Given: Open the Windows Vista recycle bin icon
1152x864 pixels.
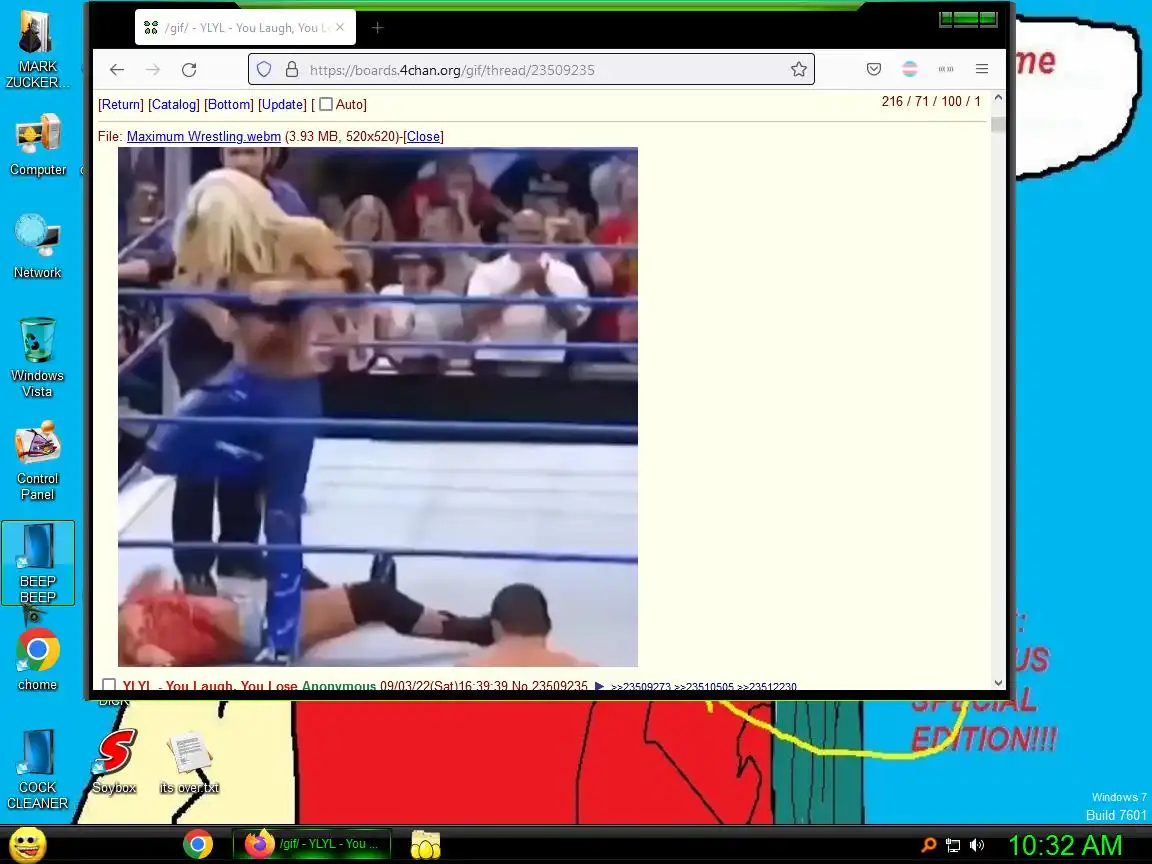Looking at the screenshot, I should click(37, 358).
